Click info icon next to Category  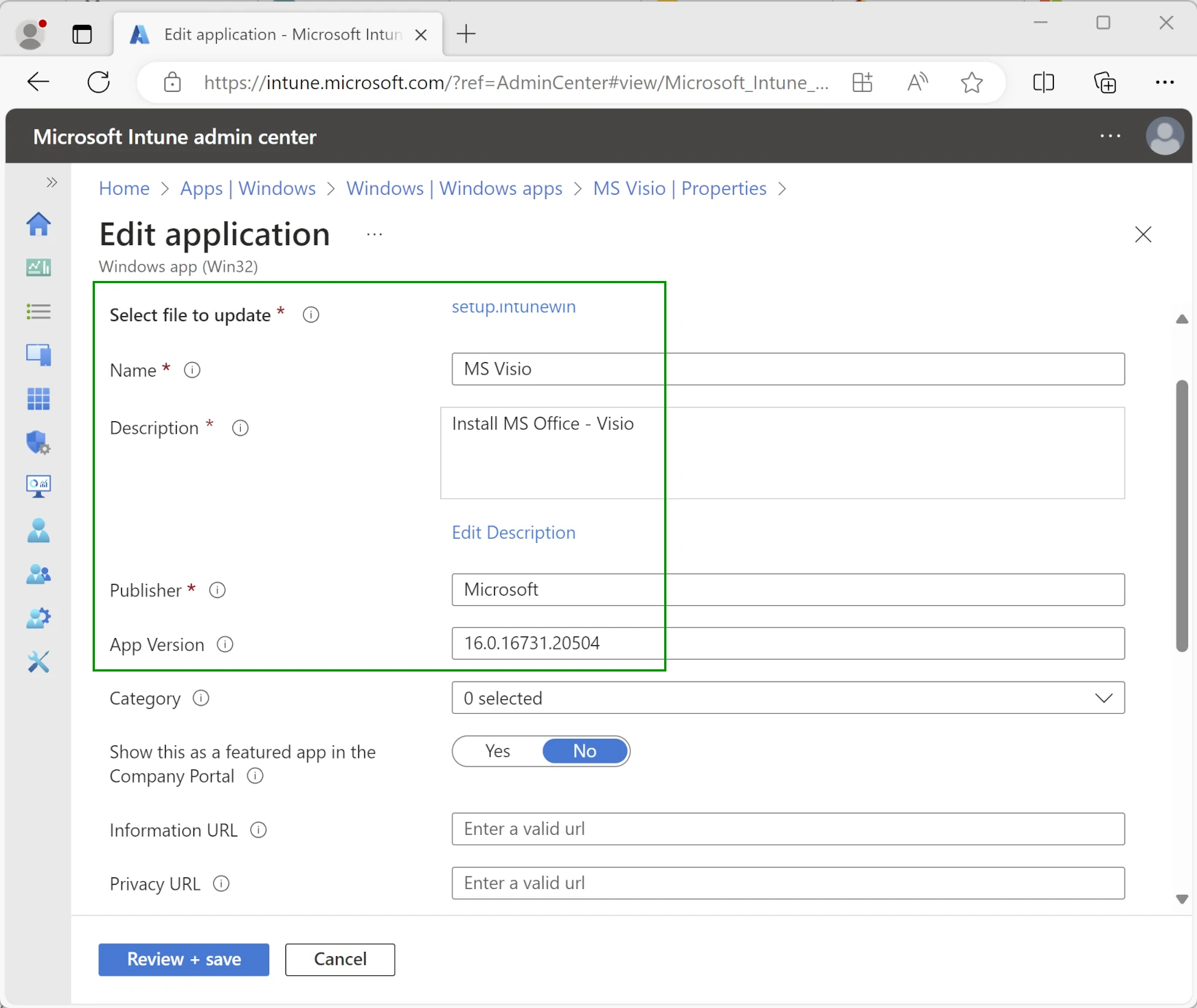(201, 698)
